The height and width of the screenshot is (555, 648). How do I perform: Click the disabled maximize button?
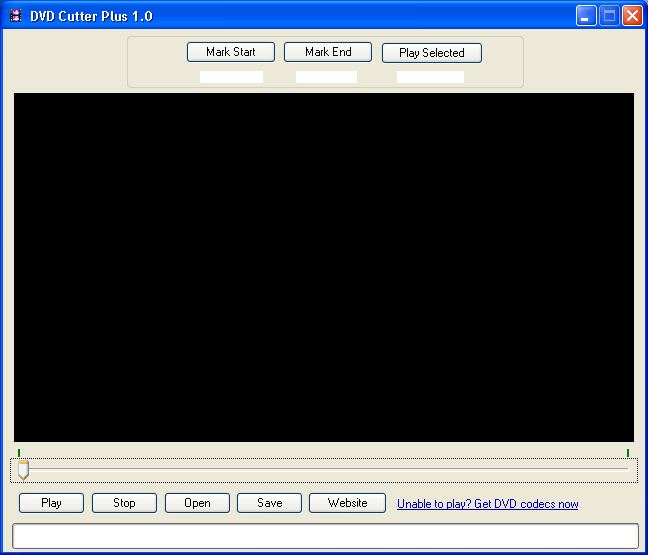pyautogui.click(x=609, y=16)
